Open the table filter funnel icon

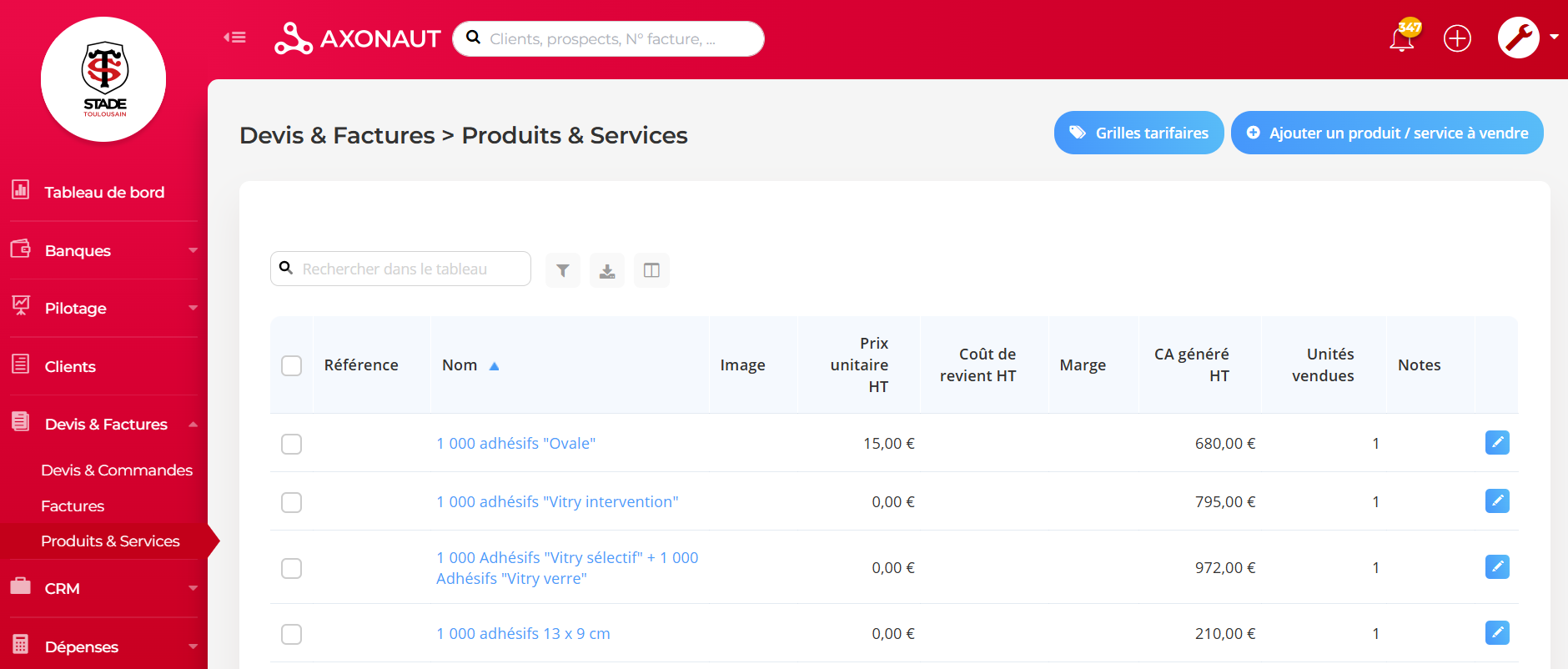[x=563, y=270]
